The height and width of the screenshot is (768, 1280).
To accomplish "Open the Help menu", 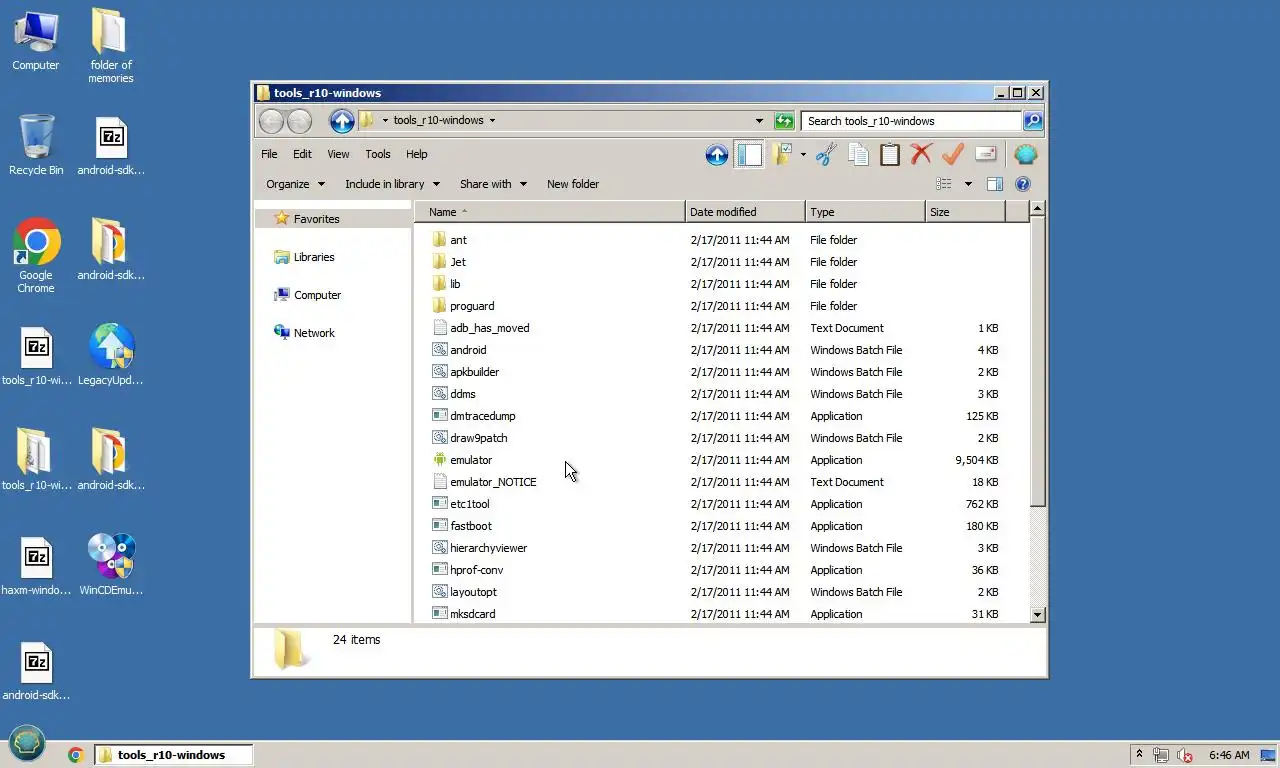I will point(417,154).
